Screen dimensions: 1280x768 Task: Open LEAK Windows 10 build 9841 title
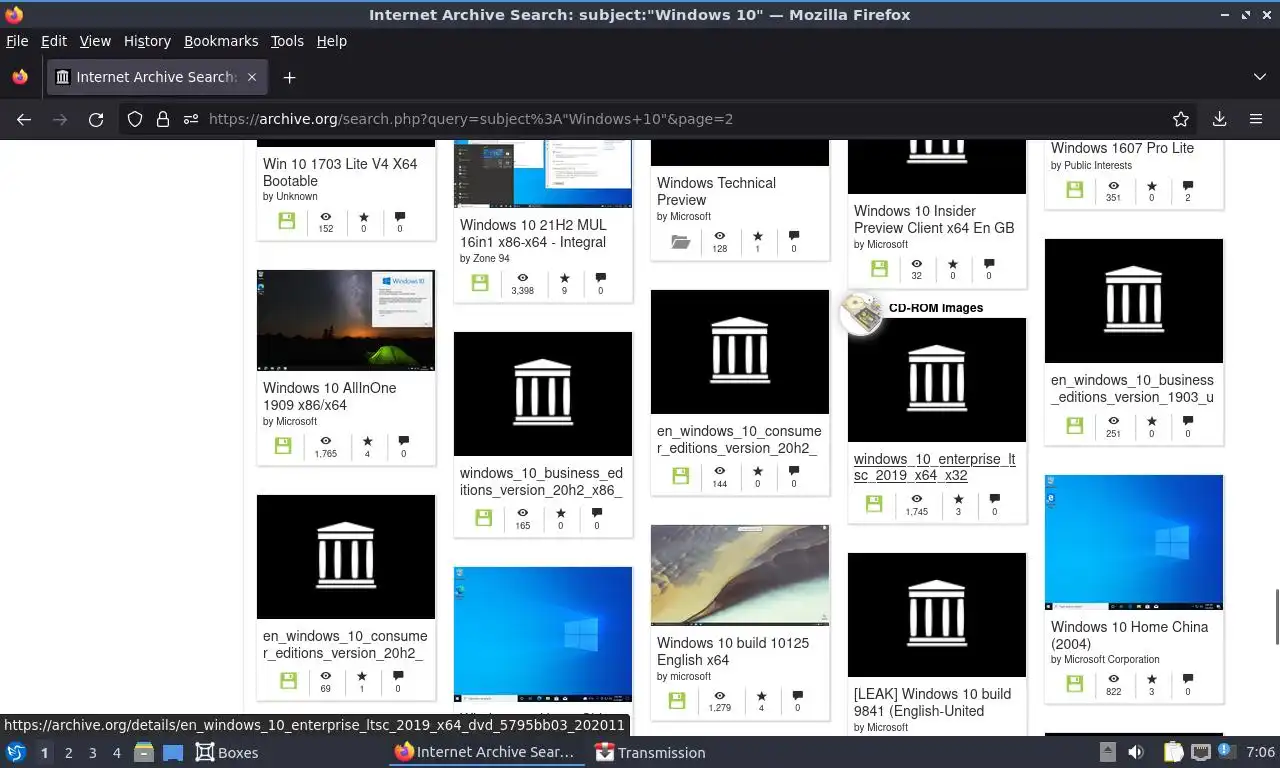point(932,702)
